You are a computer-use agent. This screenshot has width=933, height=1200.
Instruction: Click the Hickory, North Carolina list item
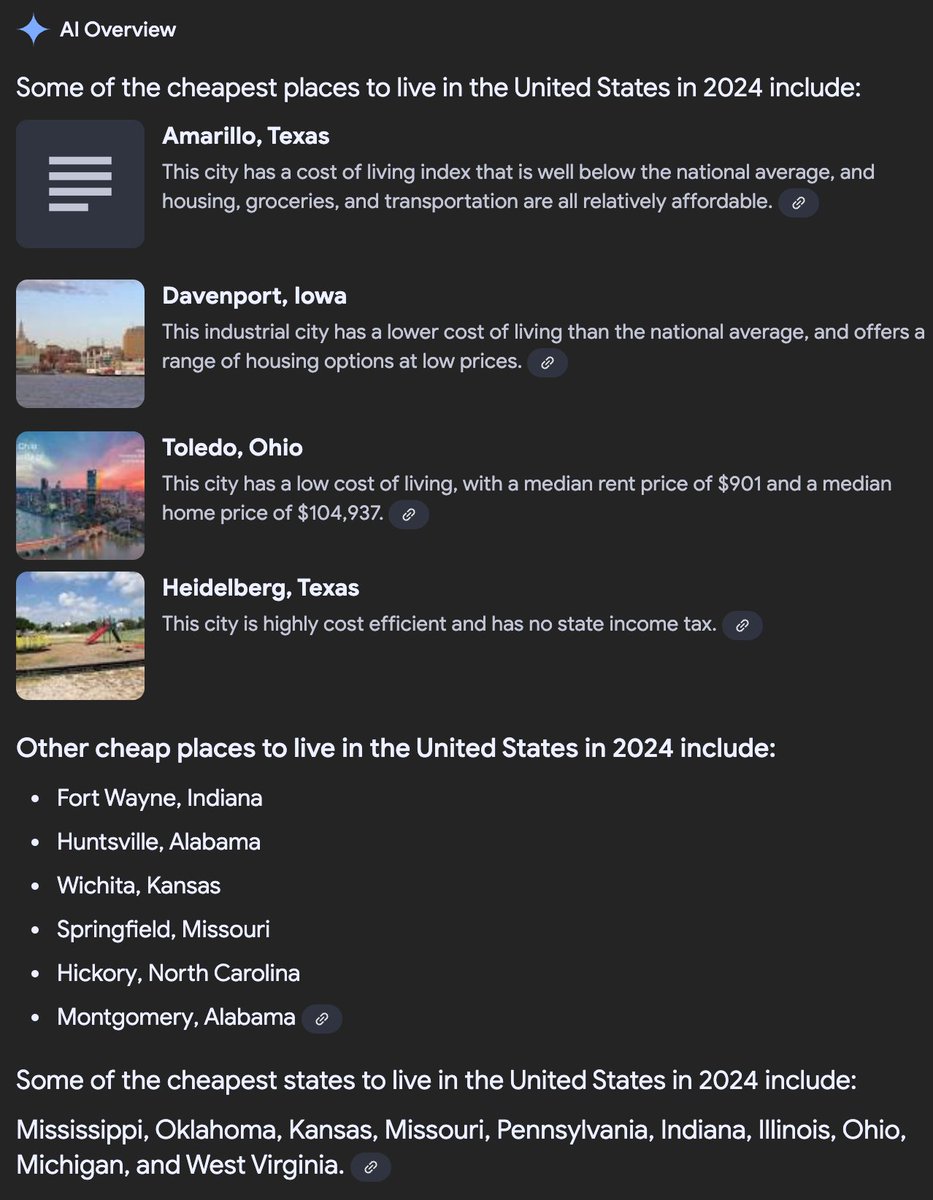(x=179, y=973)
